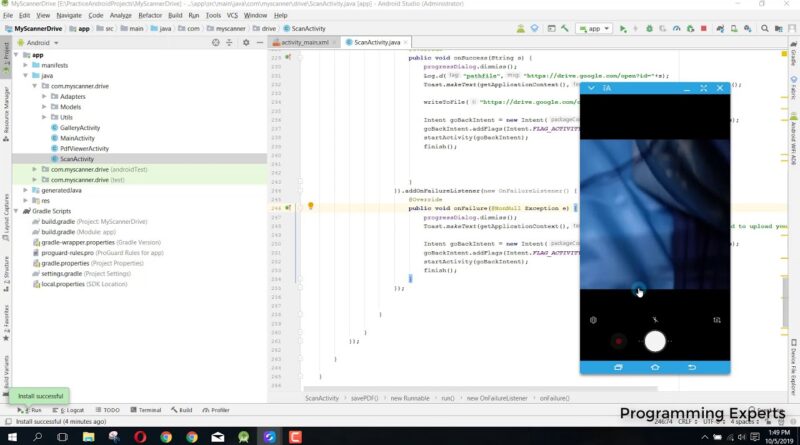Click the collapse-all icon in Project panel
The width and height of the screenshot is (800, 445).
click(229, 43)
